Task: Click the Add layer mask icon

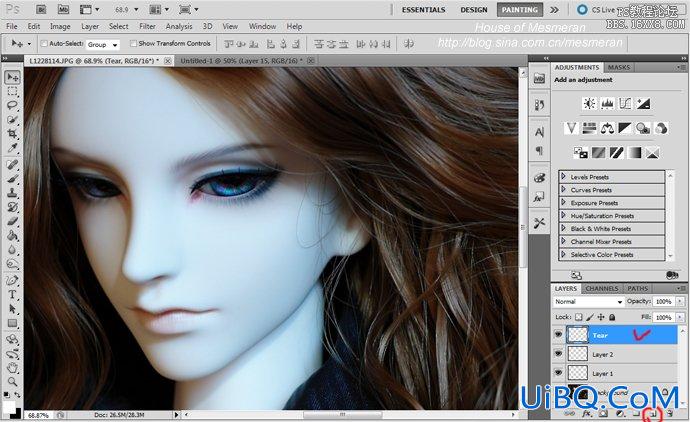Action: coord(603,413)
